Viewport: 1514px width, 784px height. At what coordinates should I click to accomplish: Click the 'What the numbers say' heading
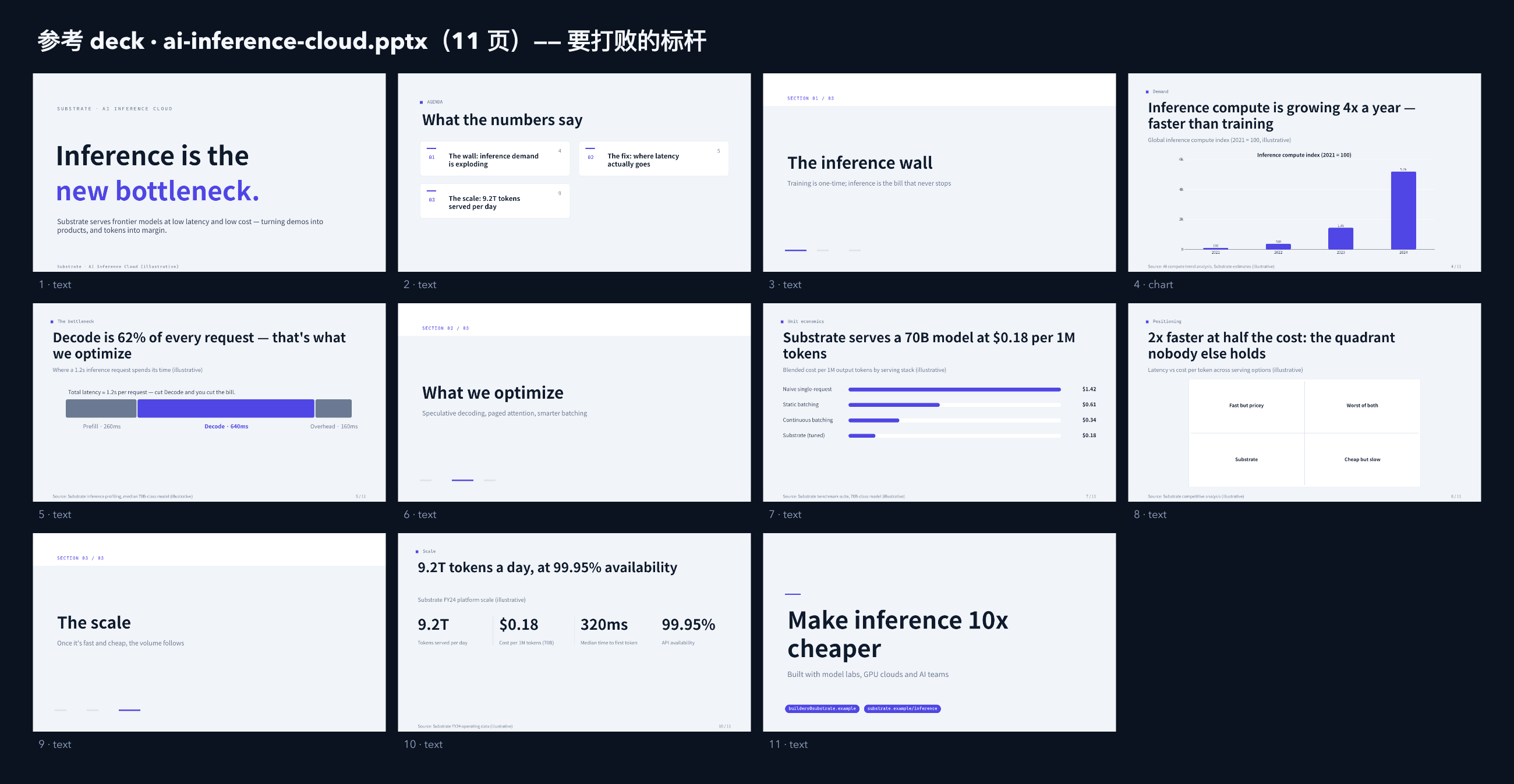coord(502,120)
